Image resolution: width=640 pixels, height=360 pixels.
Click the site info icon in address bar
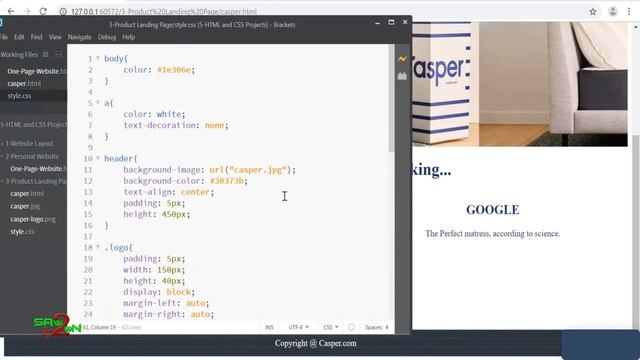[x=63, y=12]
